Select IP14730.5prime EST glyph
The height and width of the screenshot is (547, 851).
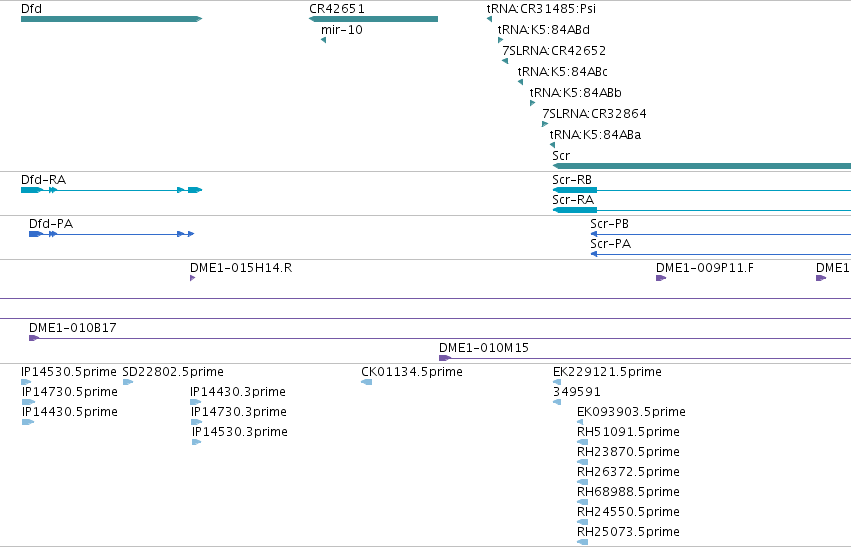[28, 402]
